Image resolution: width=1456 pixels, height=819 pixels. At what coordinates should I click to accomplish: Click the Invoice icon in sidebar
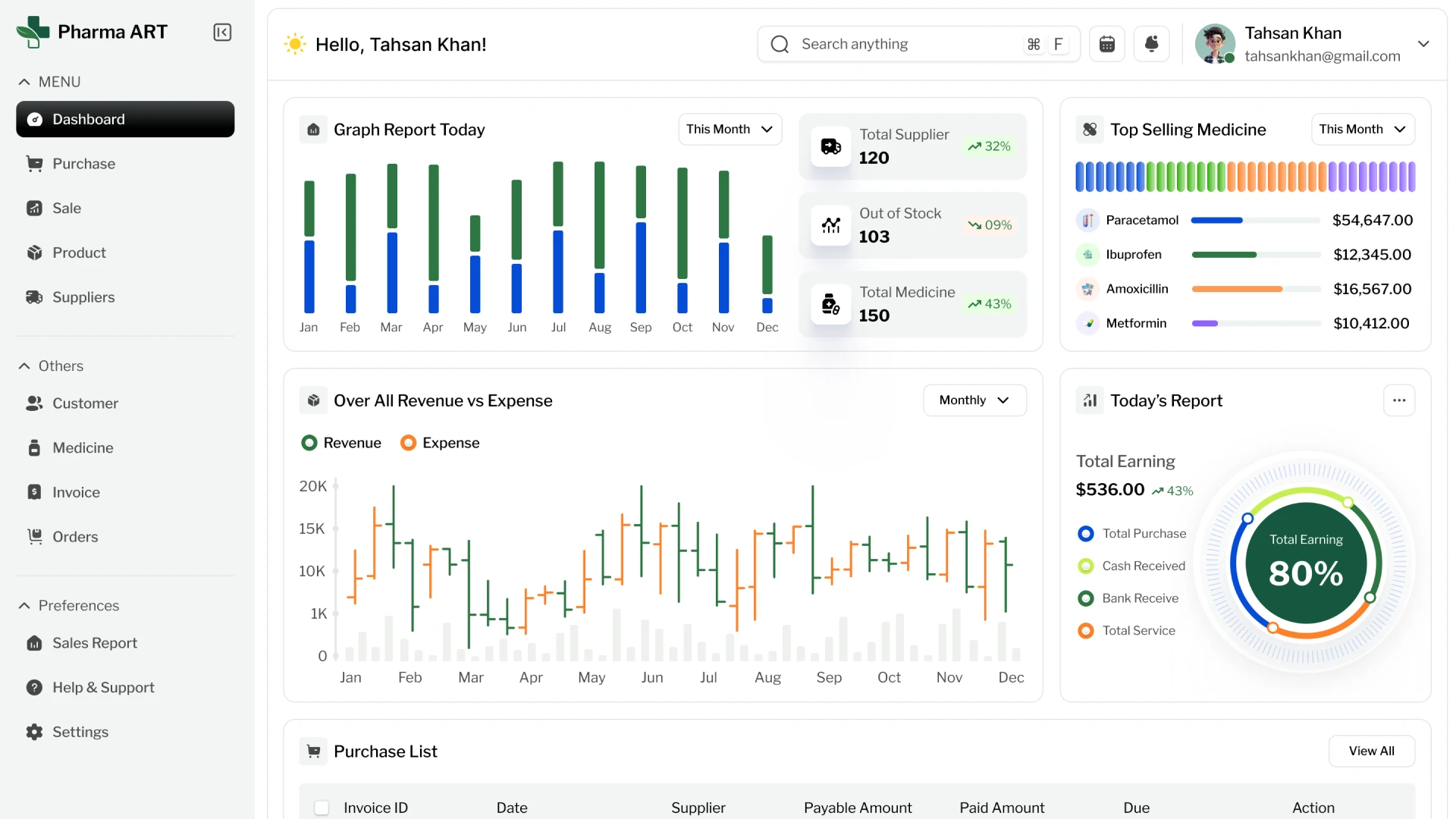36,491
